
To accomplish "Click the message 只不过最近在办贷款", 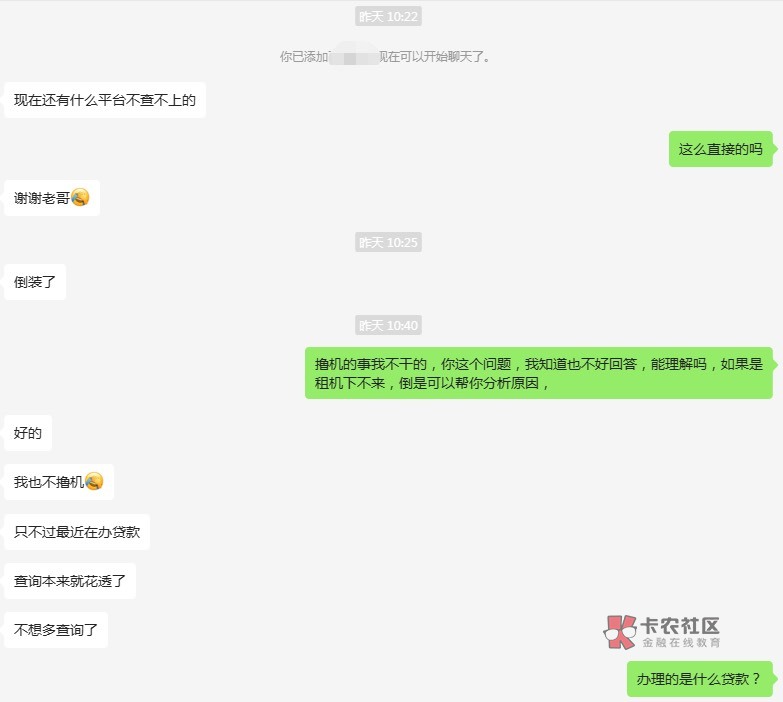I will pos(77,532).
